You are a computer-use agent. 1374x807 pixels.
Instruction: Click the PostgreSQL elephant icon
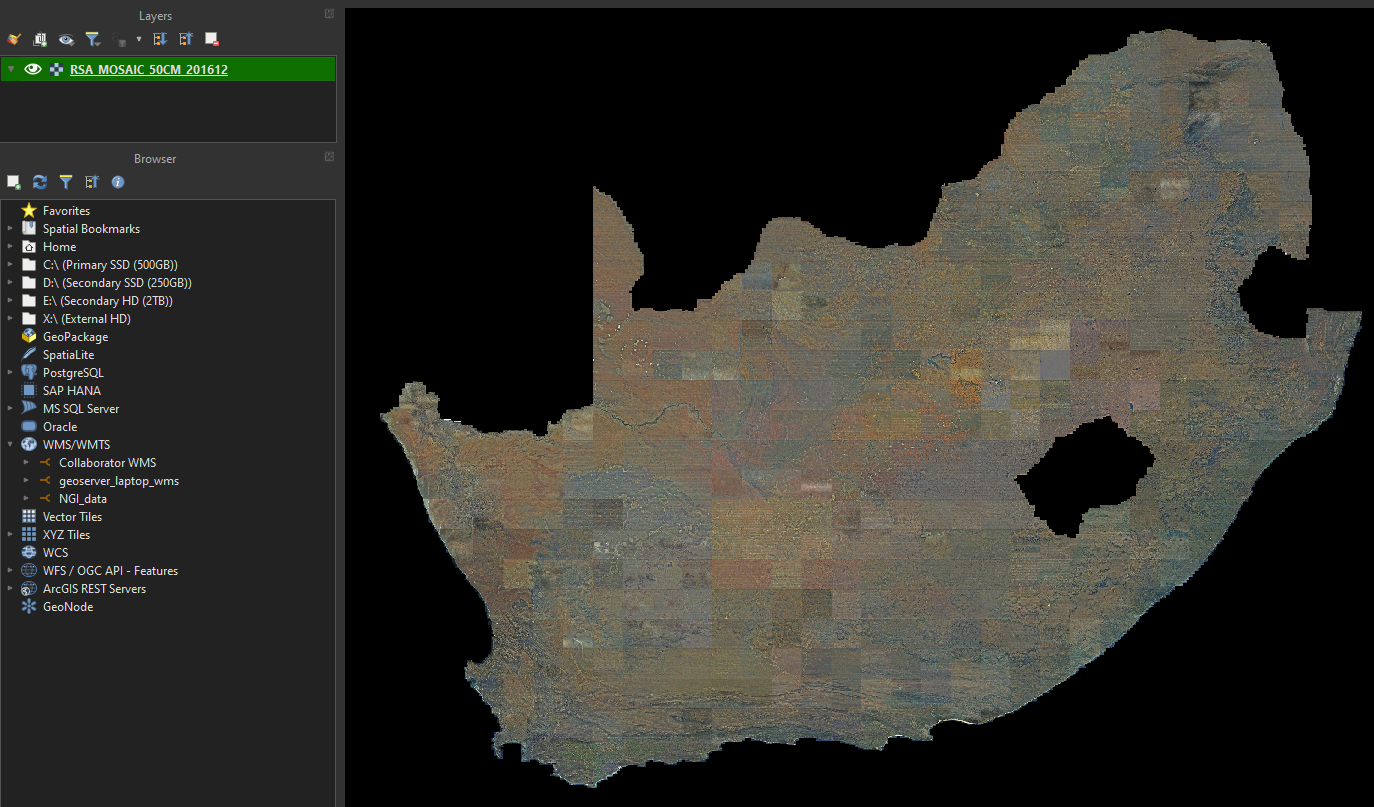(29, 373)
